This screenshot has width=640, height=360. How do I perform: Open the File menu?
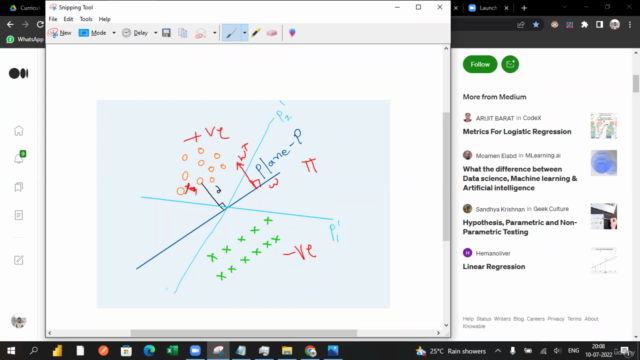pos(53,19)
